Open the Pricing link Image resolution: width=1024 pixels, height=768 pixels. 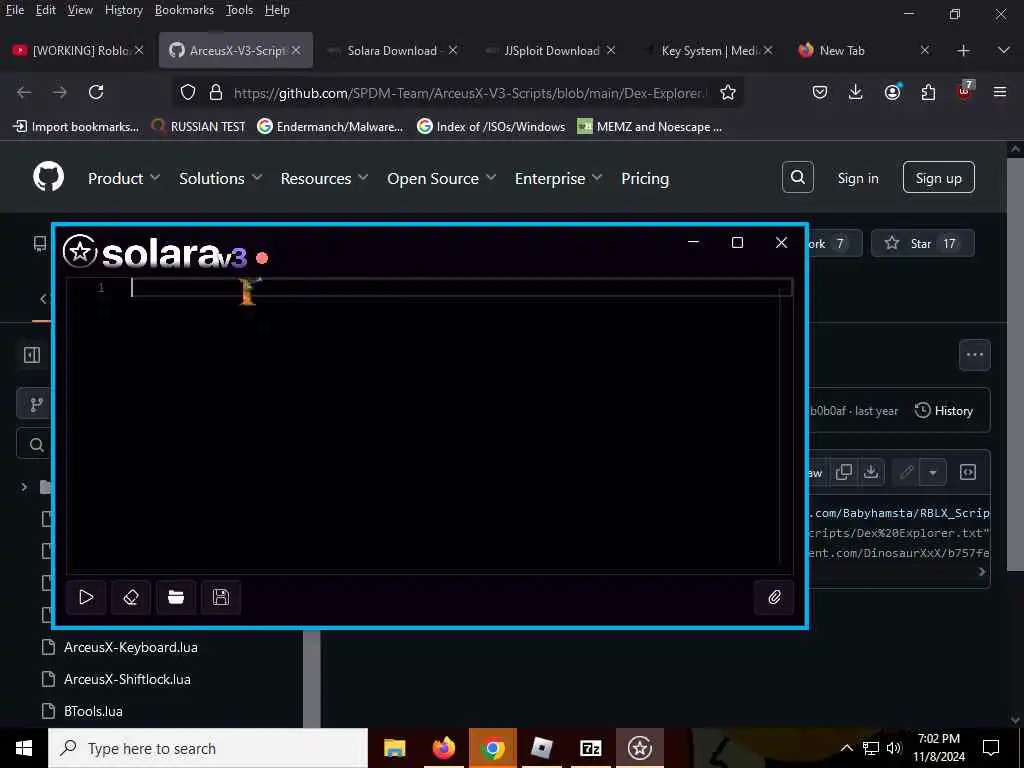point(645,178)
